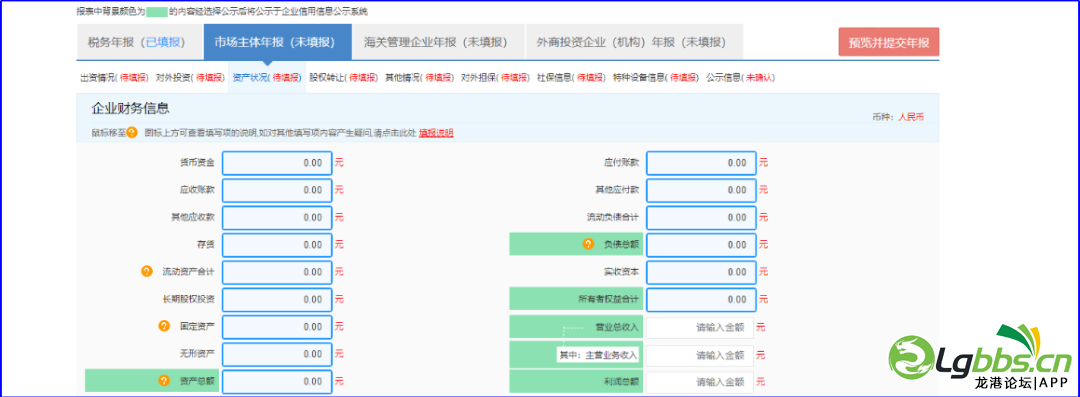Click the 实收资本 label
The height and width of the screenshot is (397, 1080).
[621, 272]
